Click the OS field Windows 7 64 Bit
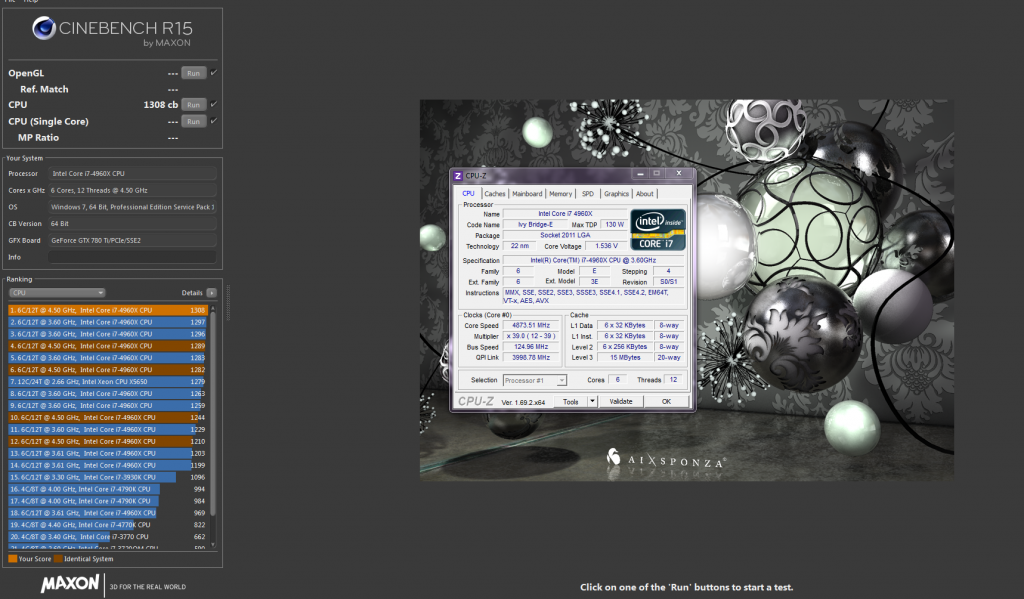Viewport: 1024px width, 599px height. point(133,207)
